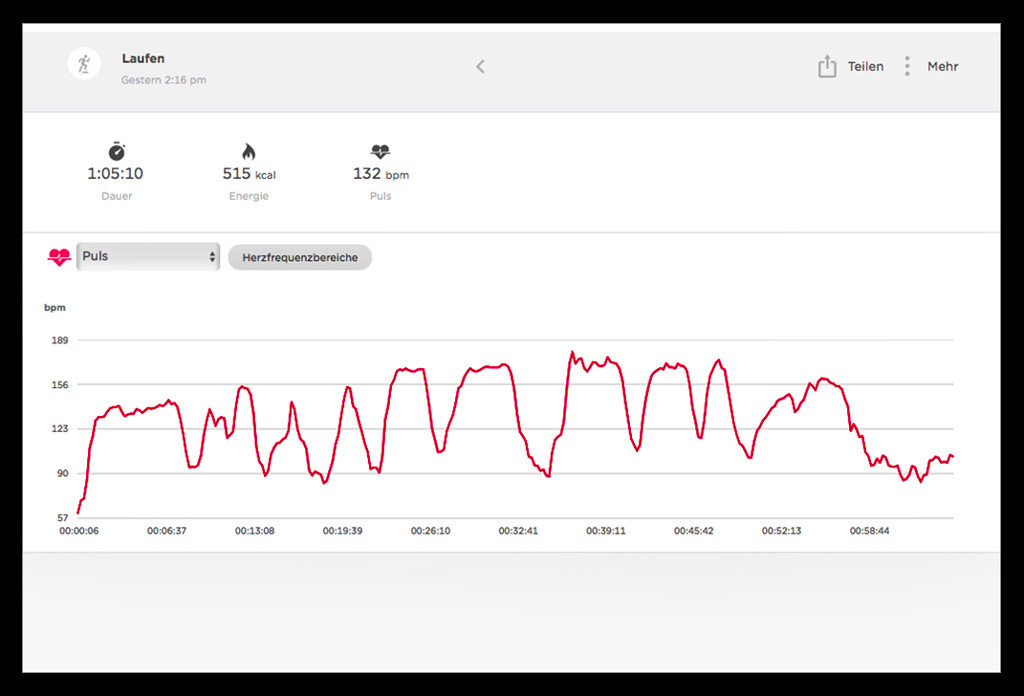Click the 189 bpm axis label

58,341
